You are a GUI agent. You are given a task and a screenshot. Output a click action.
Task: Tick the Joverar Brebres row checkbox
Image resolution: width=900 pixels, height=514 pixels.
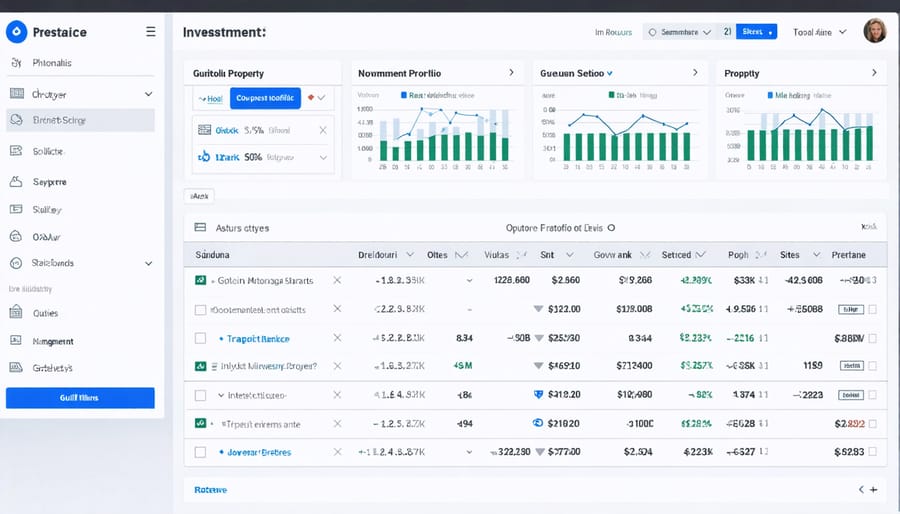201,452
